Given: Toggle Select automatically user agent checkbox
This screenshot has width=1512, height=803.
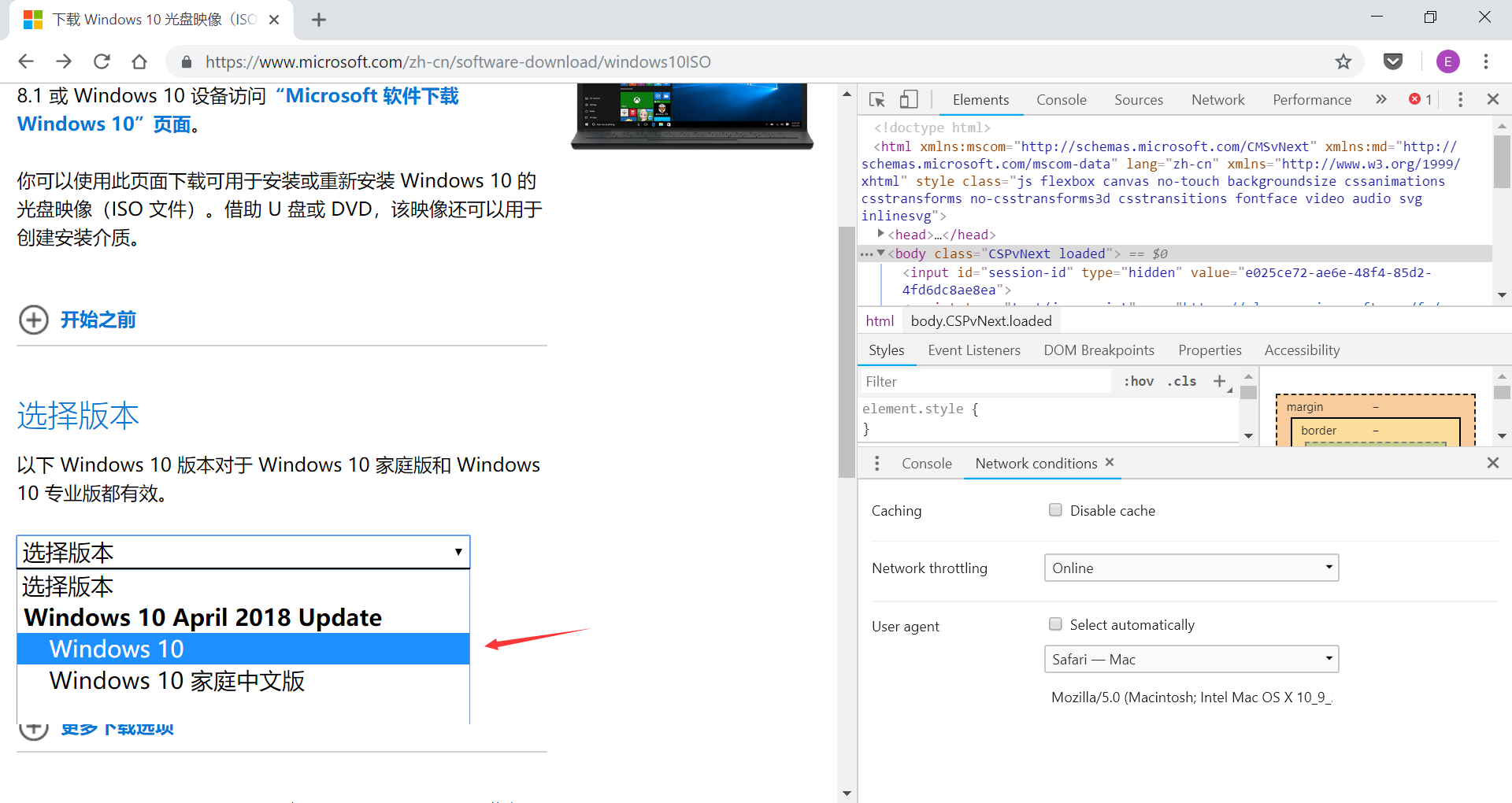Looking at the screenshot, I should (x=1055, y=624).
